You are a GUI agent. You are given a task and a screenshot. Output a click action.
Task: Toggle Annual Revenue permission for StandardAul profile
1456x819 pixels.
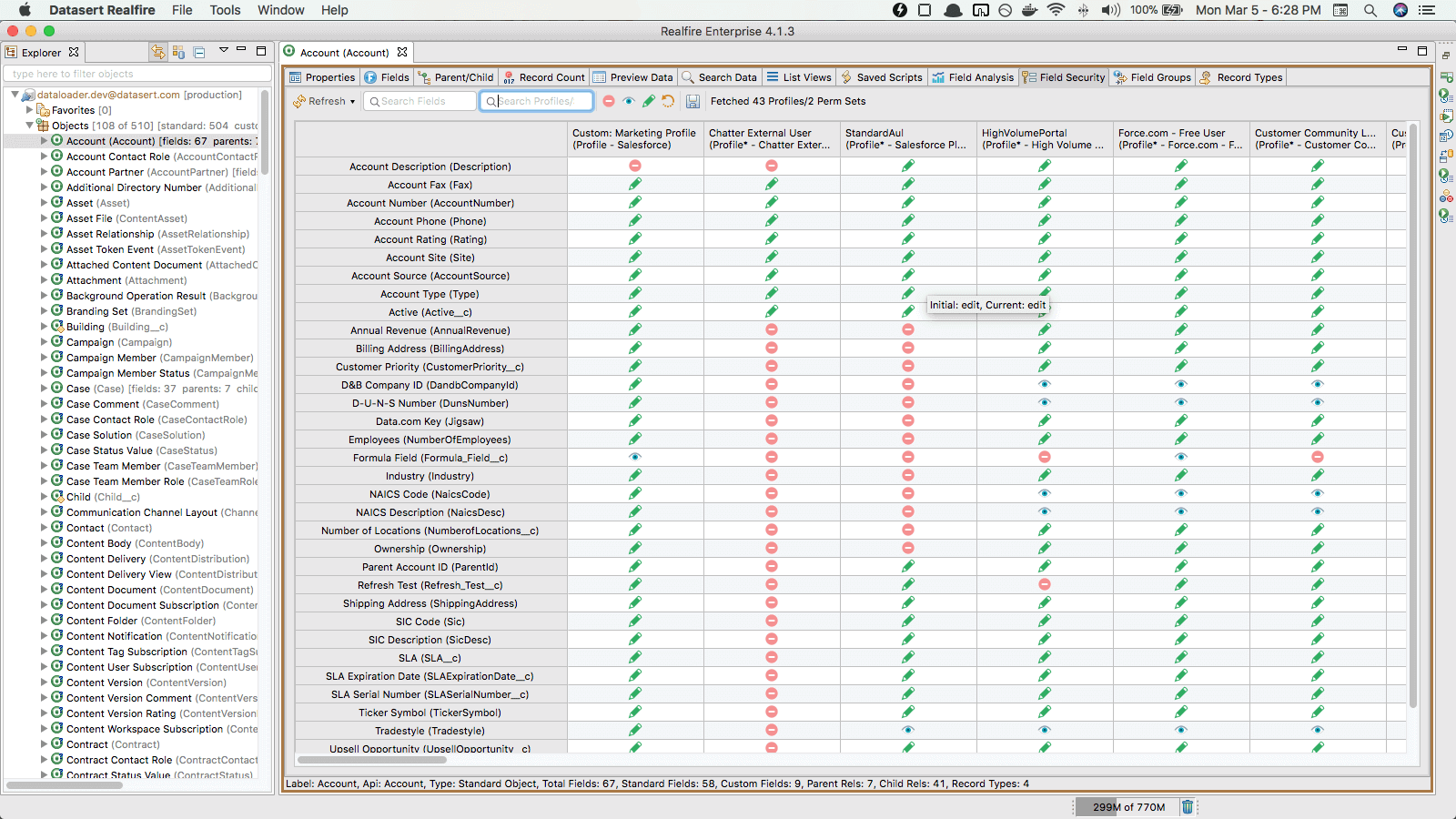(908, 329)
